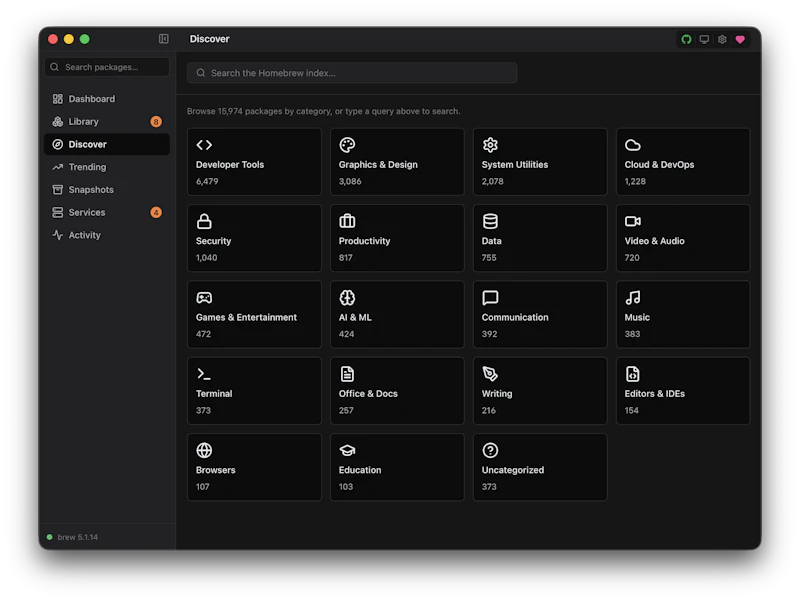The width and height of the screenshot is (800, 601).
Task: Click the AI & ML brain icon
Action: click(x=347, y=297)
